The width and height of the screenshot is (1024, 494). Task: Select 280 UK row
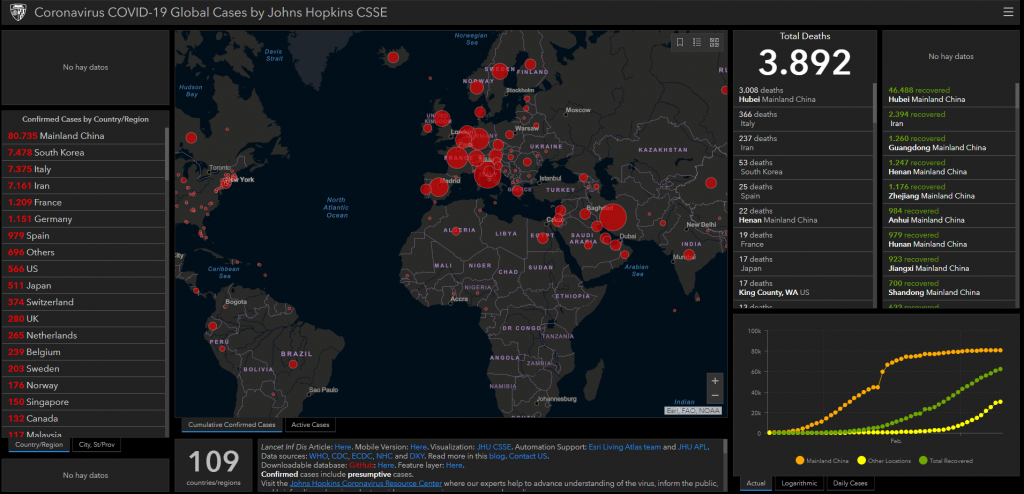(x=85, y=319)
